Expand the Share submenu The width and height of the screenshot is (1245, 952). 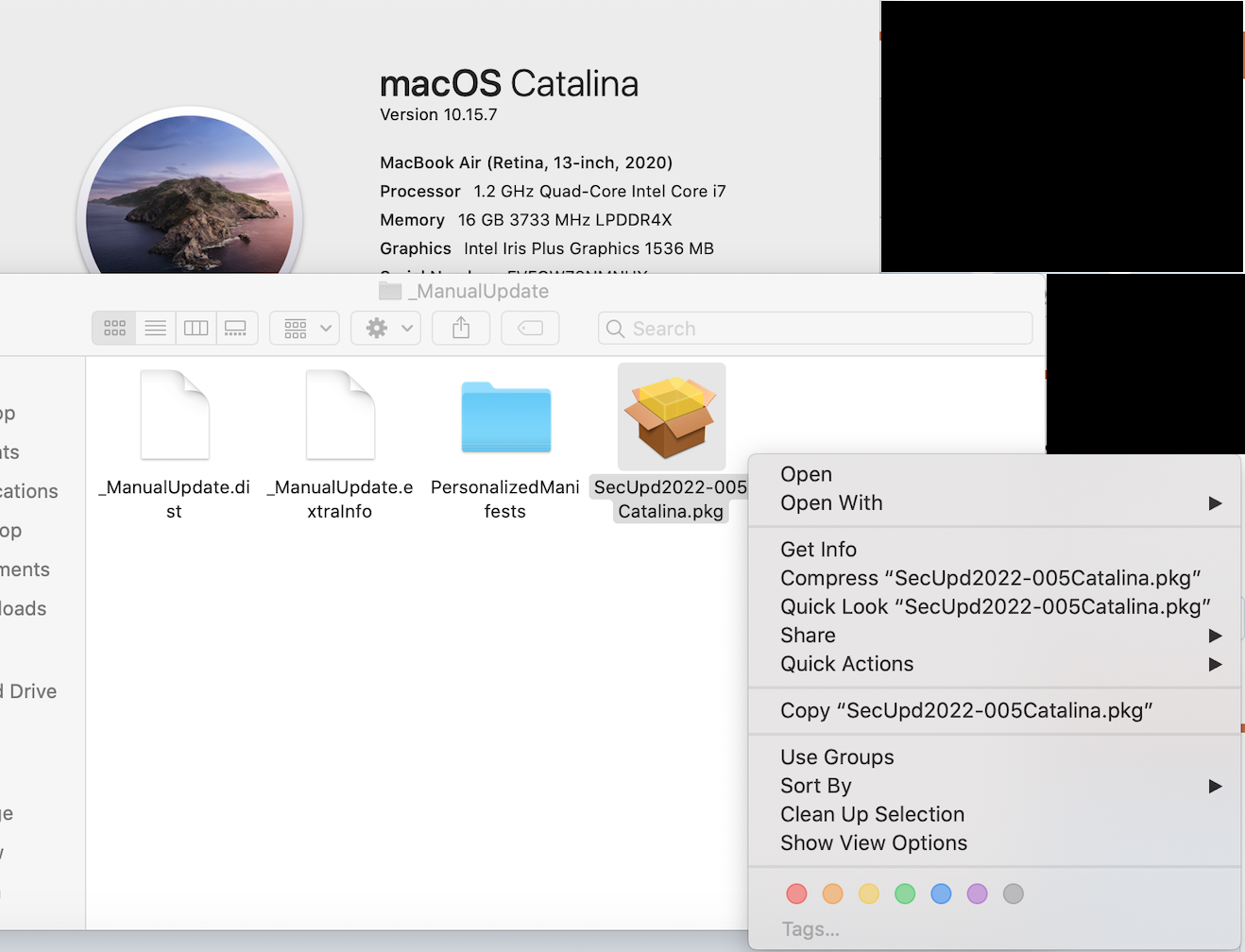click(x=995, y=635)
